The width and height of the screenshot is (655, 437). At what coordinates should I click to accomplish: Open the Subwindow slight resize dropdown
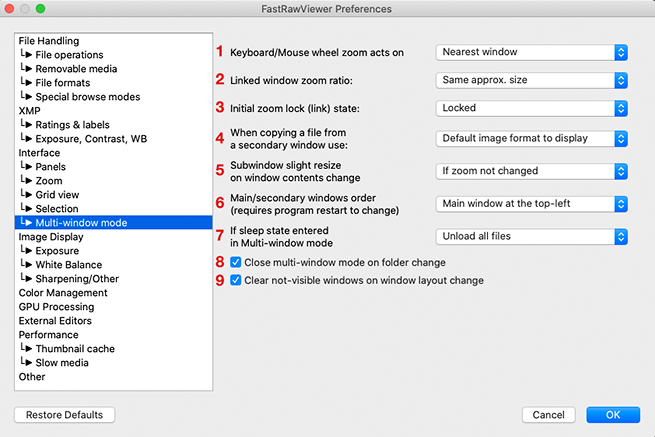pos(532,171)
